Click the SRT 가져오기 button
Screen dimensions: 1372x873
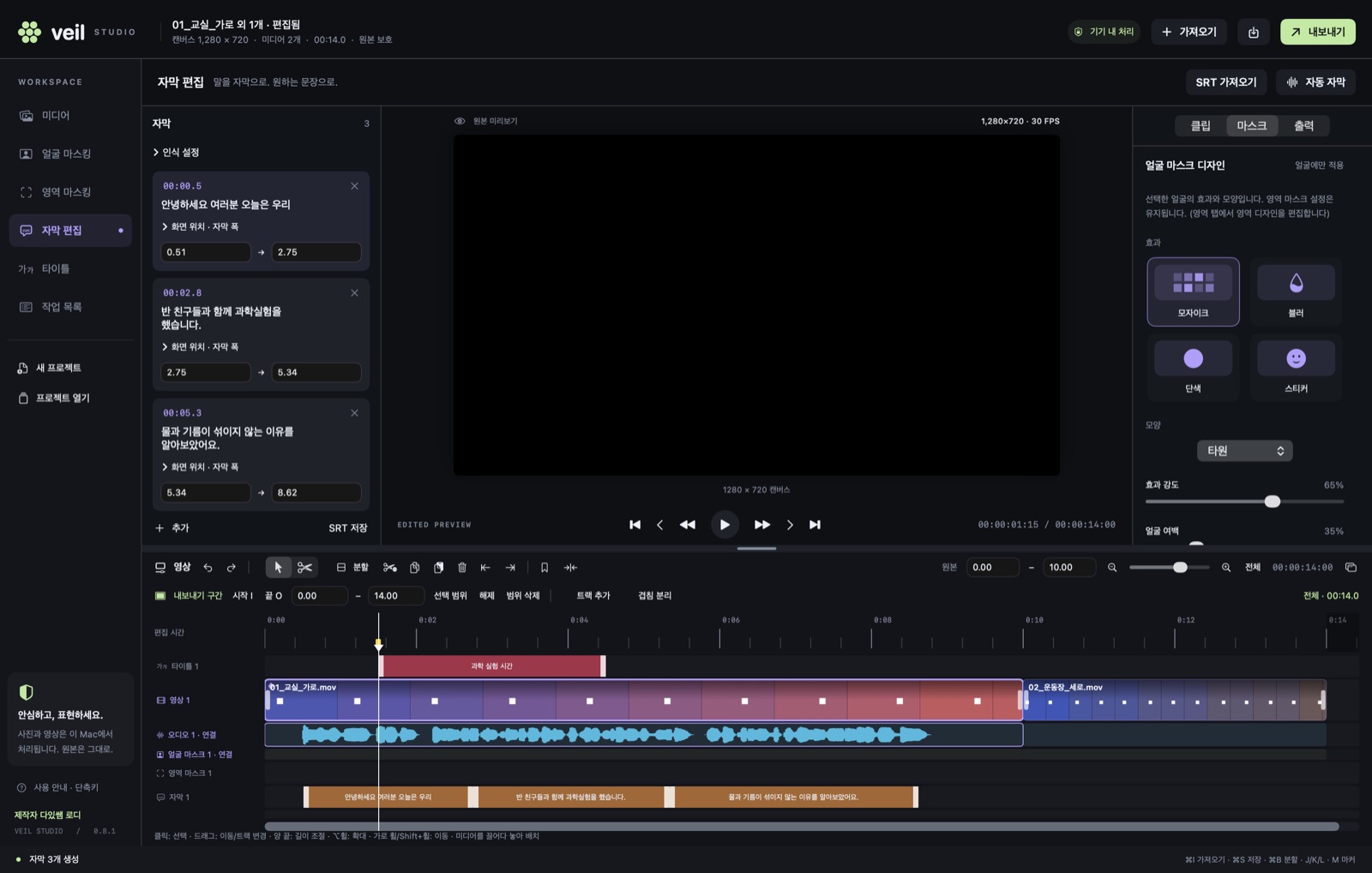[x=1226, y=82]
